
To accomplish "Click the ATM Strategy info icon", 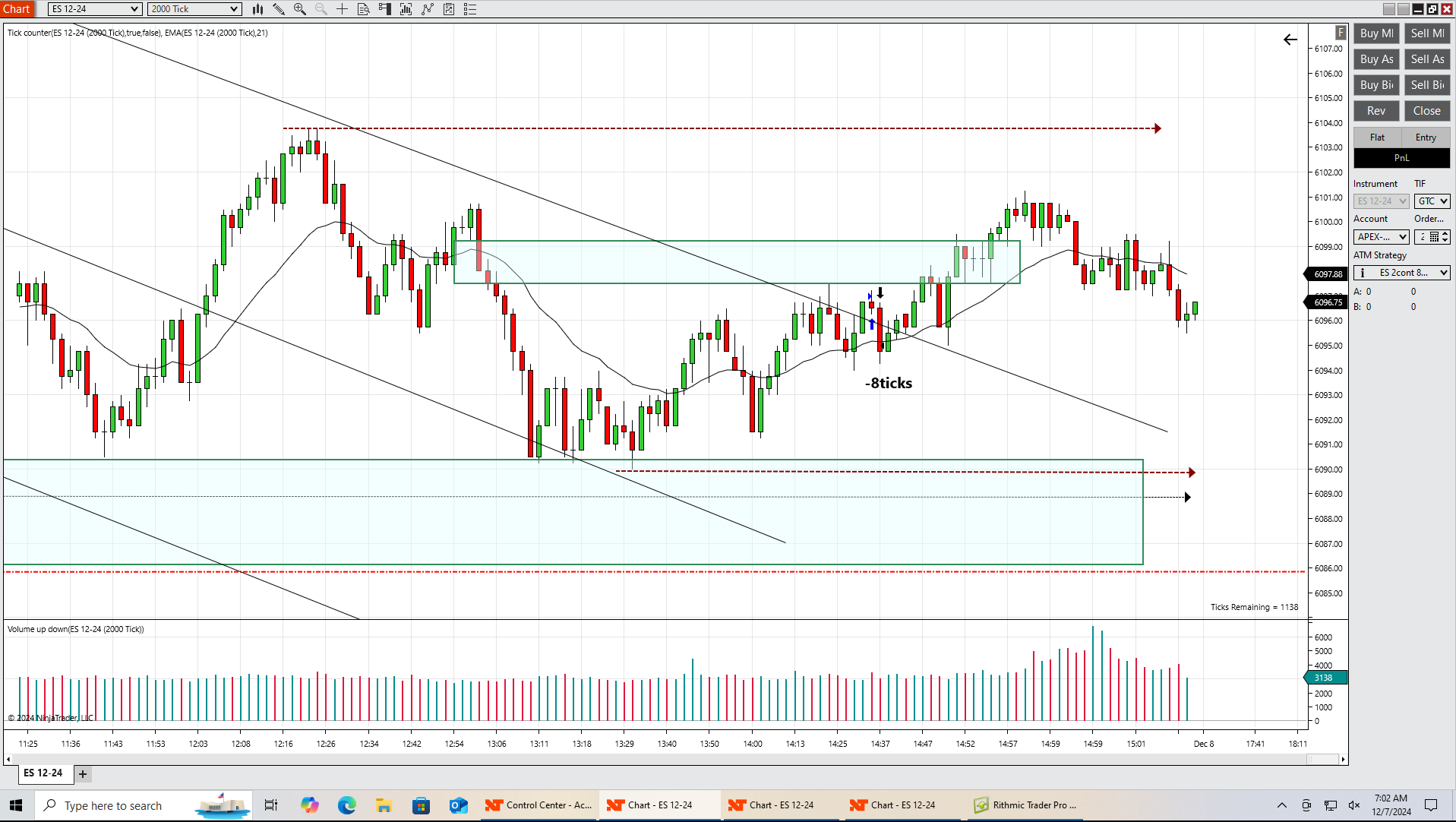I will [1363, 273].
